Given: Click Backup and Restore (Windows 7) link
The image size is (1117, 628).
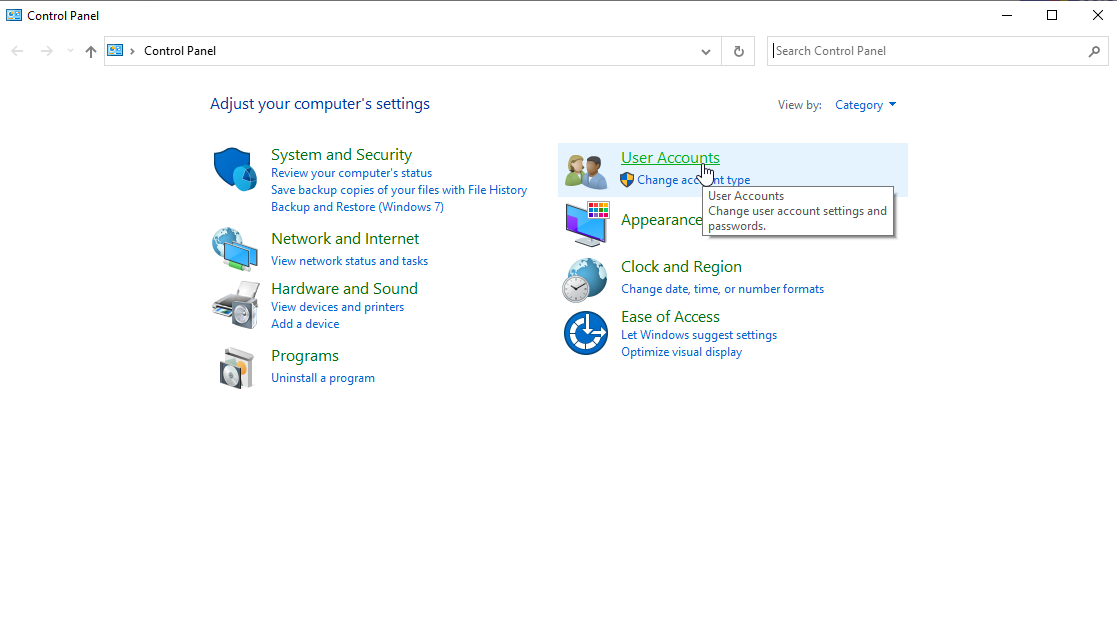Looking at the screenshot, I should coord(357,207).
